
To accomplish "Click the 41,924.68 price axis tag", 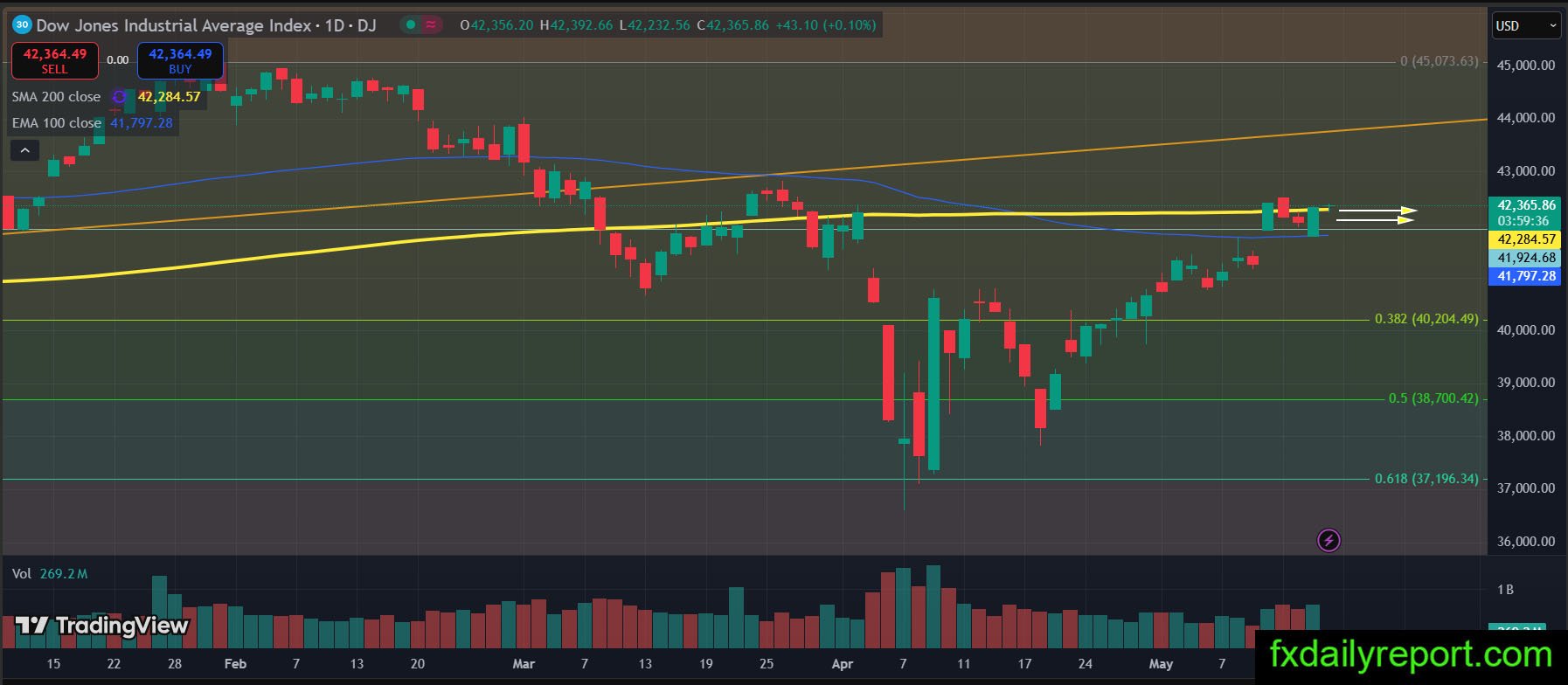I will (x=1526, y=259).
